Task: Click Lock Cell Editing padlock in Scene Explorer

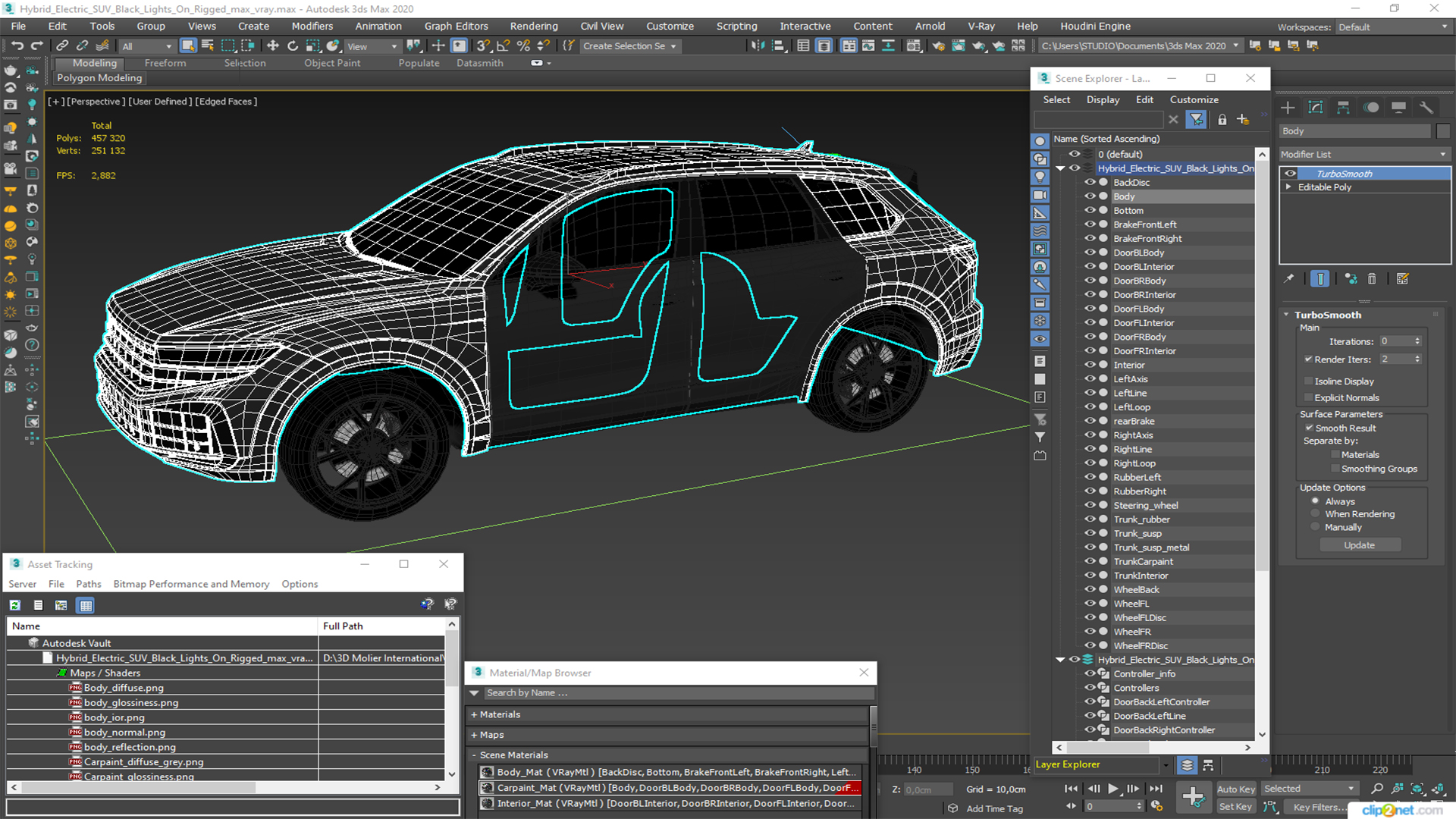Action: pos(1222,120)
